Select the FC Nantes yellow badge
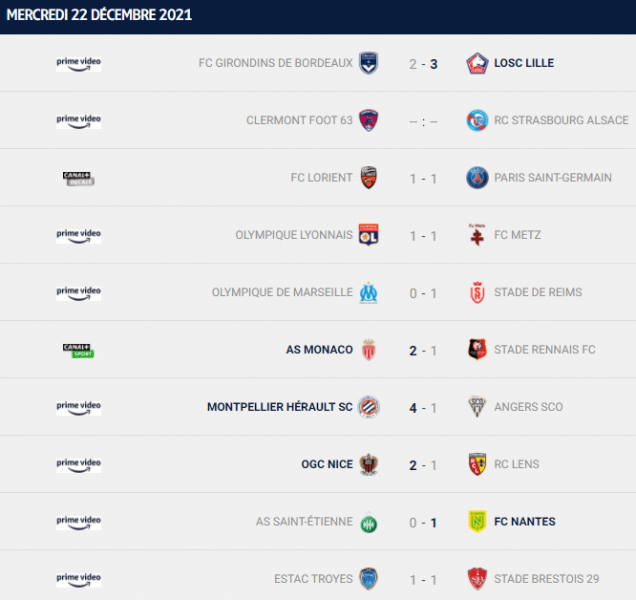The image size is (636, 600). pyautogui.click(x=477, y=521)
